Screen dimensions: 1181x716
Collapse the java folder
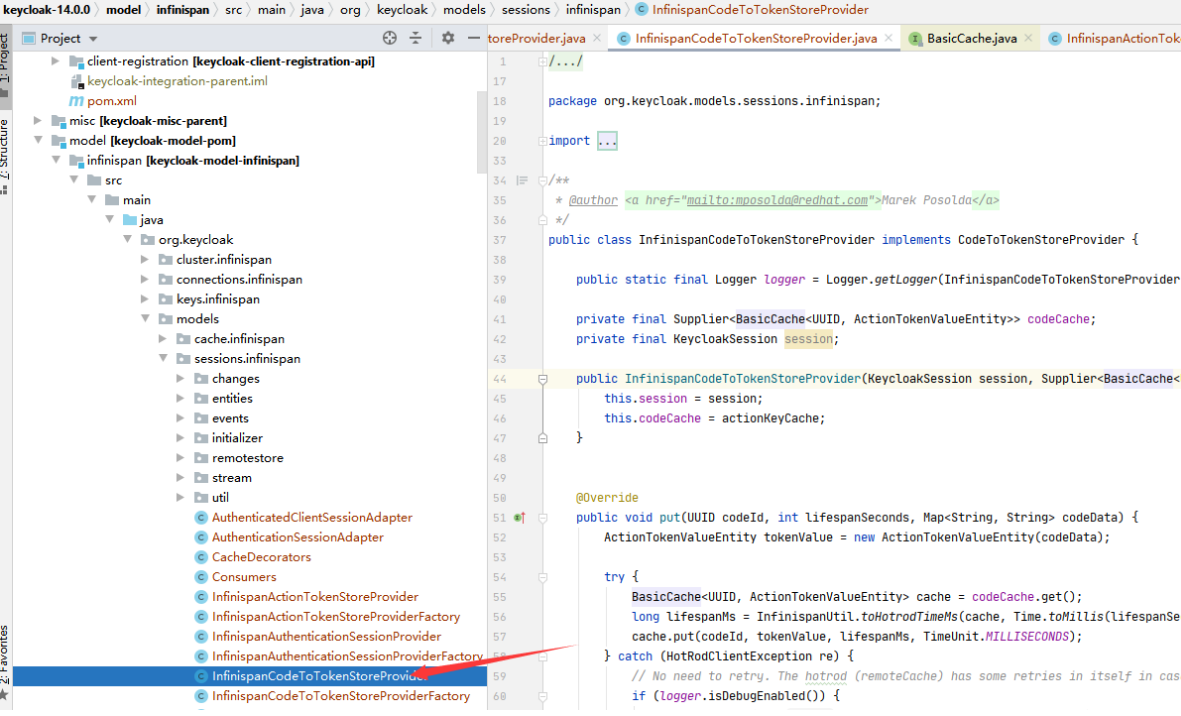tap(110, 219)
